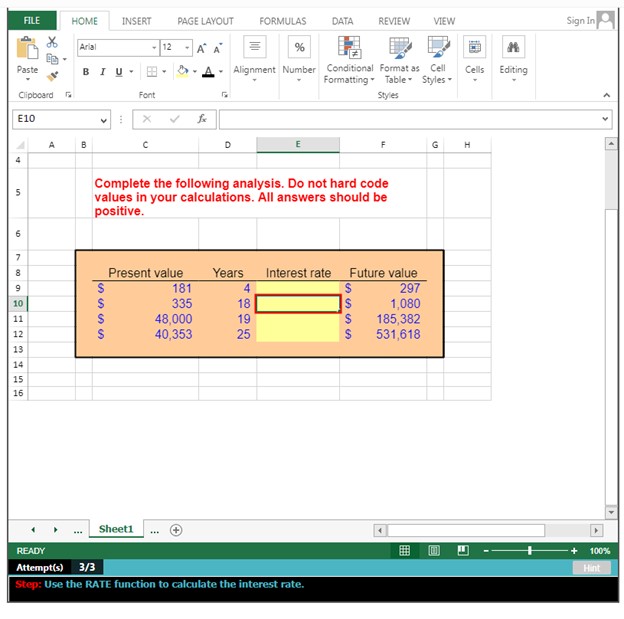Open the Cells group icon
Screen dimensions: 624x619
[x=474, y=47]
